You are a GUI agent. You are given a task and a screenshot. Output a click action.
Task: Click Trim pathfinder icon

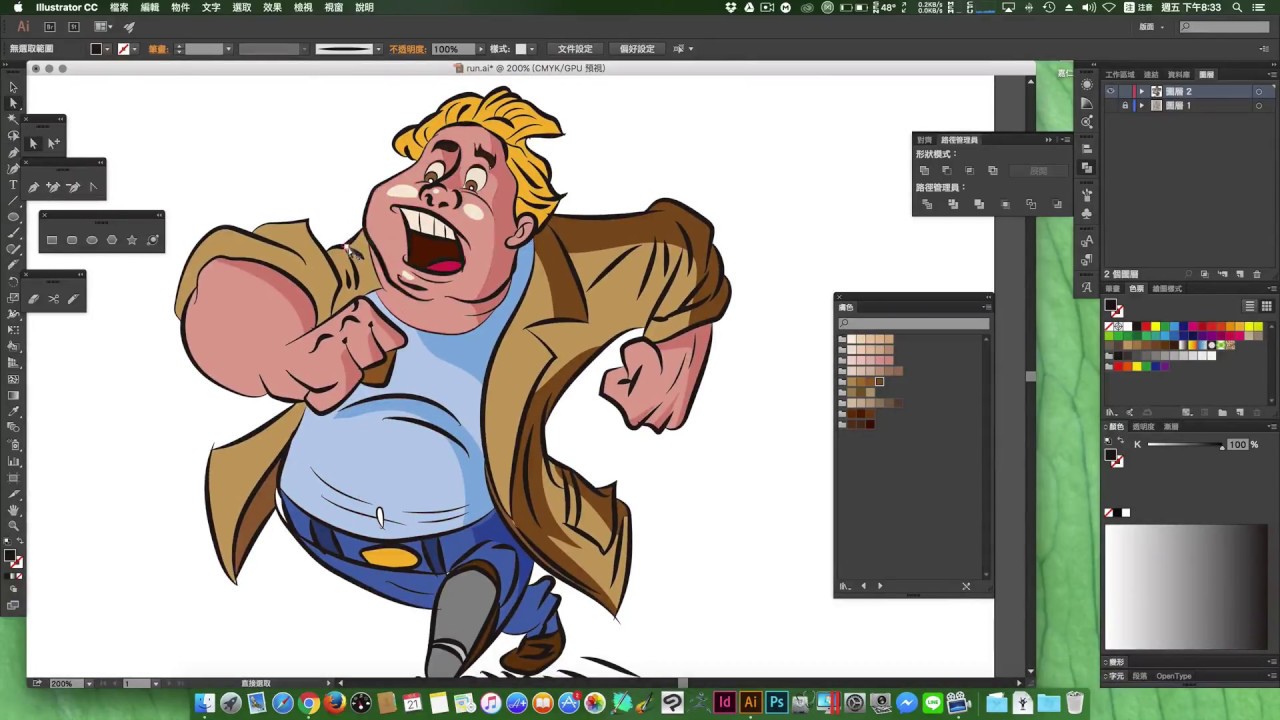click(953, 204)
